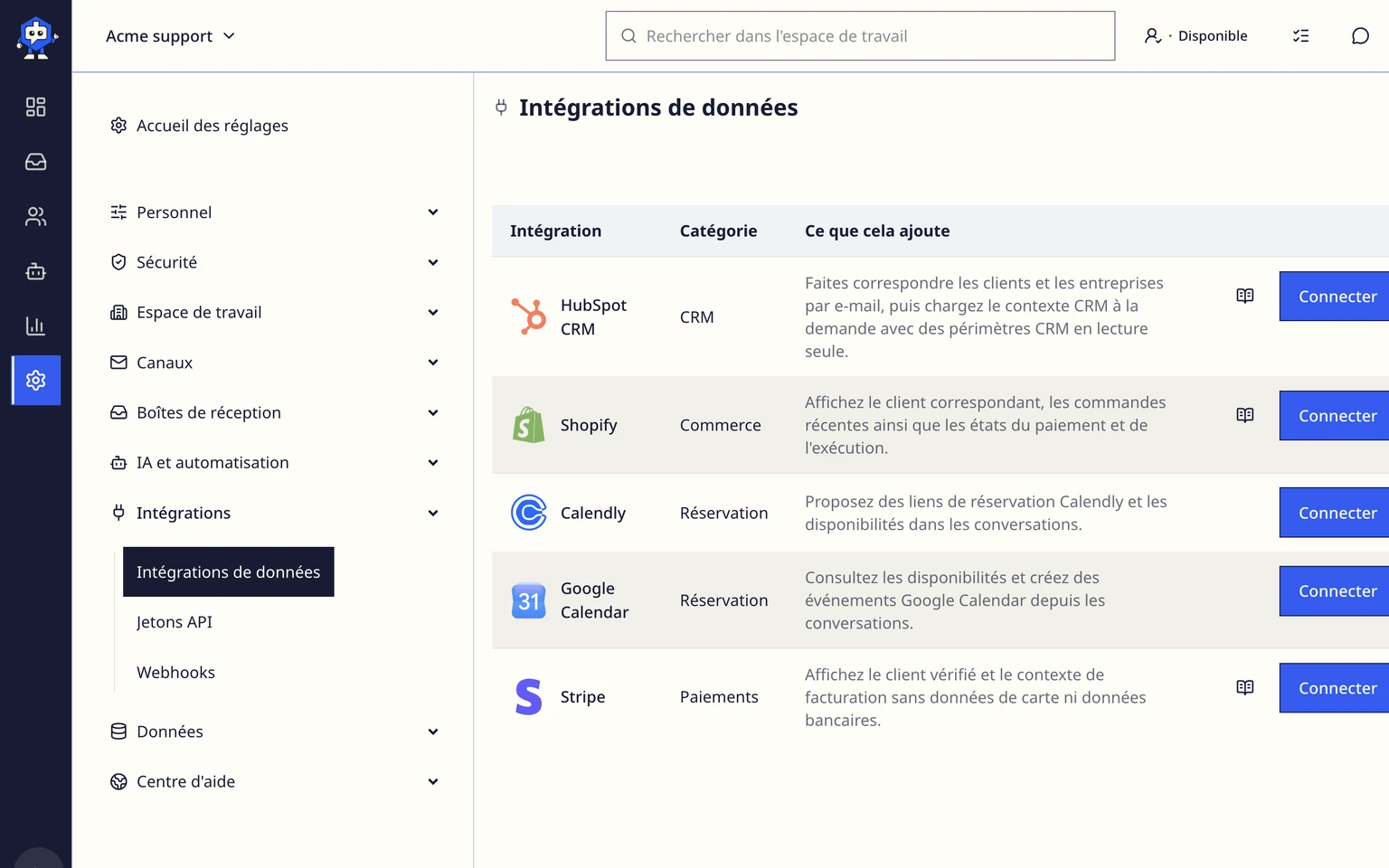The image size is (1389, 868).
Task: Connect the Shopify integration
Action: coord(1335,416)
